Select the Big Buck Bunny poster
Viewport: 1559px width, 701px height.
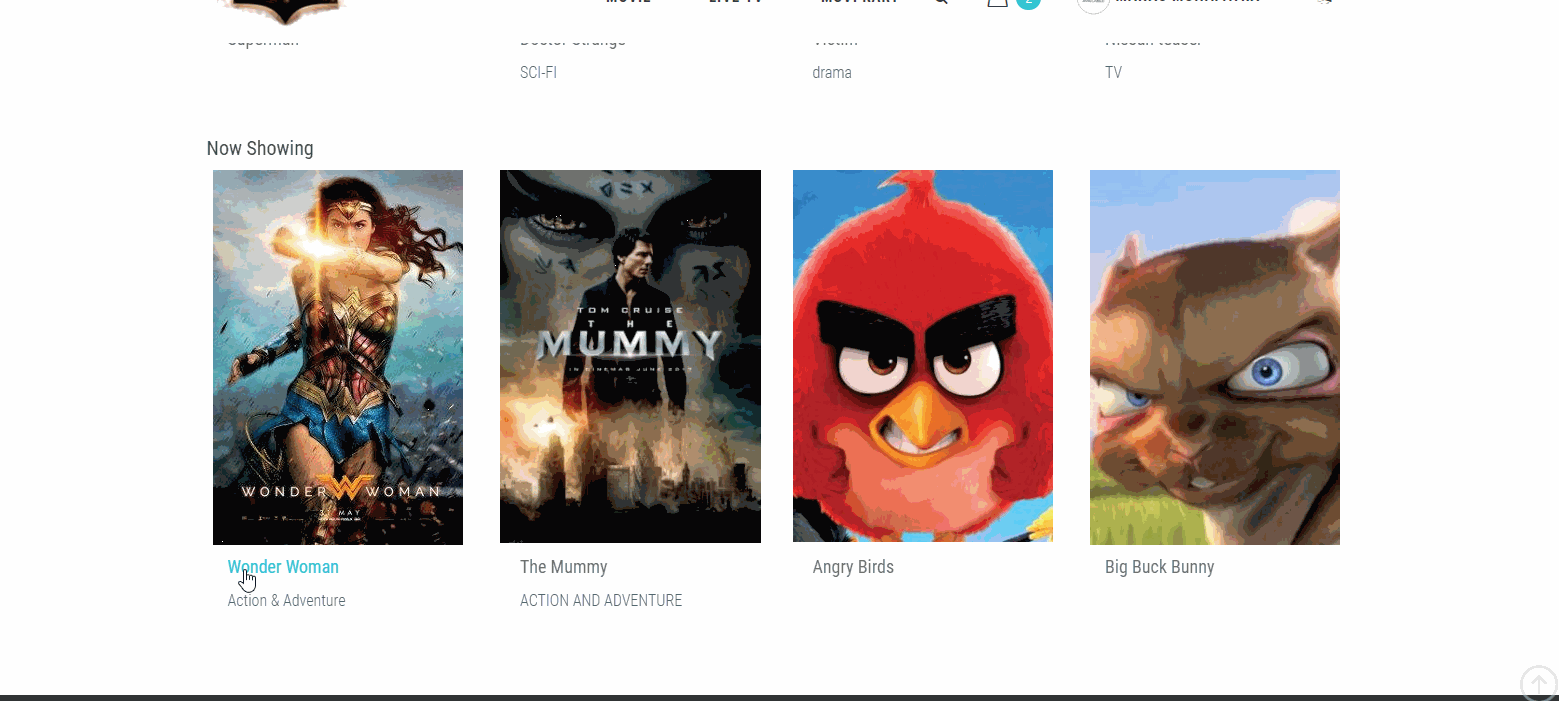coord(1215,357)
